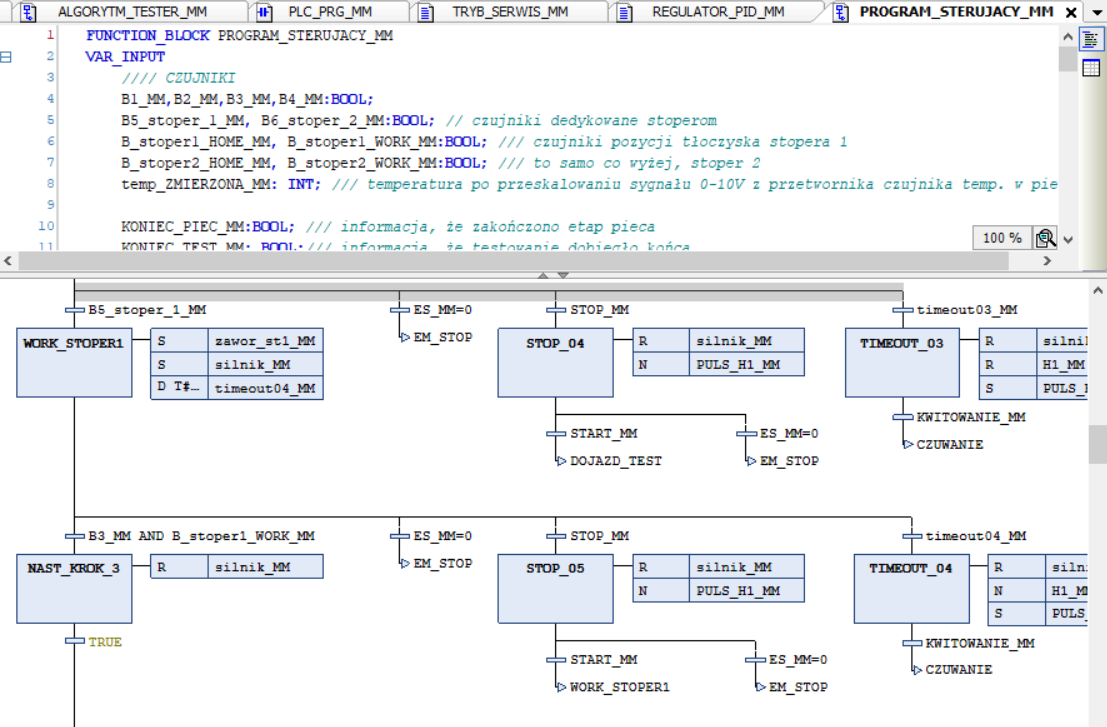Screen dimensions: 1107x727
Task: Click the REGULATOR_PID_MM tab document icon
Action: [625, 12]
